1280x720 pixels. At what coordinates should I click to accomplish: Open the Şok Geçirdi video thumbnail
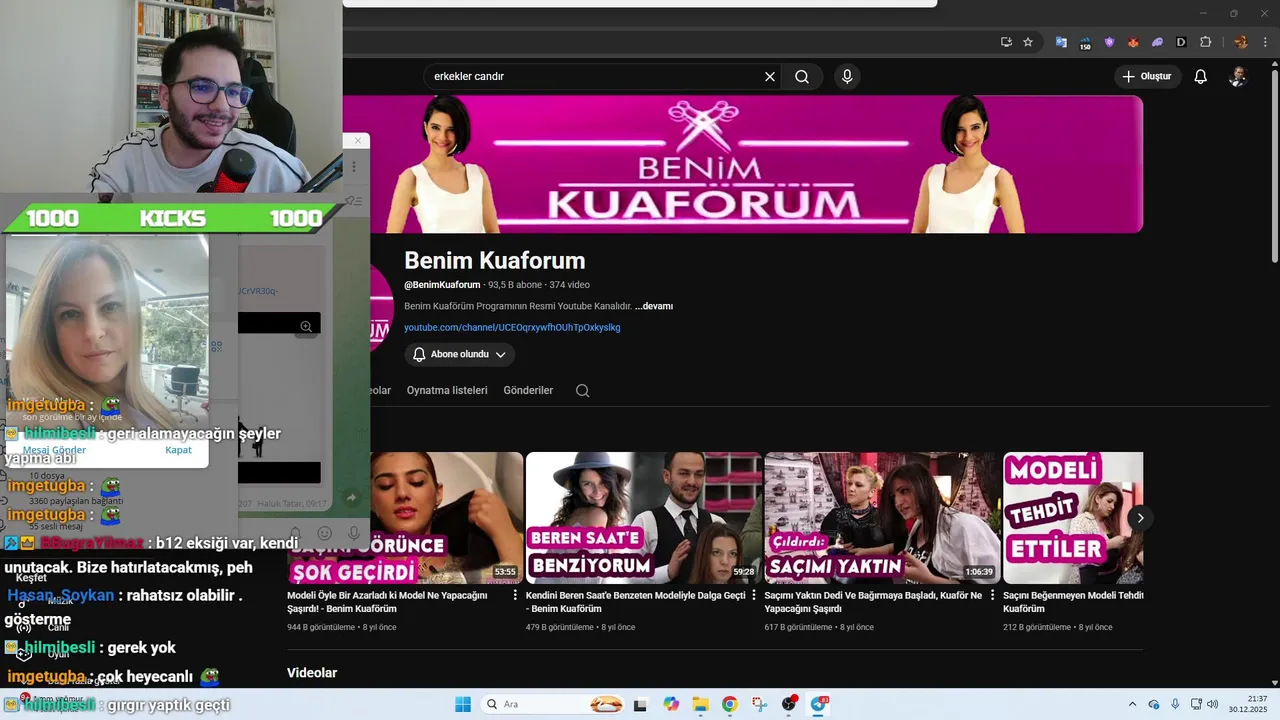pyautogui.click(x=405, y=518)
